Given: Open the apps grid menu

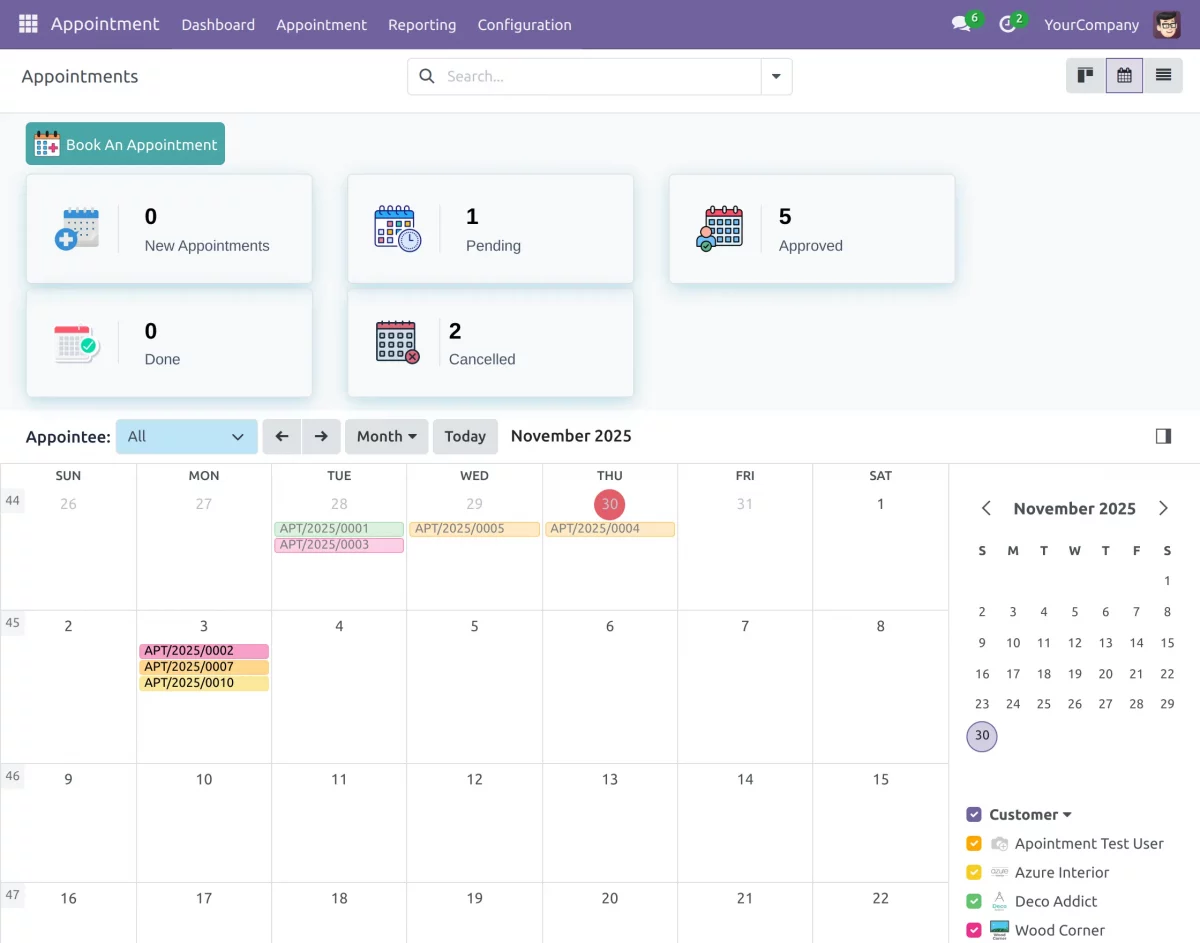Looking at the screenshot, I should [x=27, y=23].
